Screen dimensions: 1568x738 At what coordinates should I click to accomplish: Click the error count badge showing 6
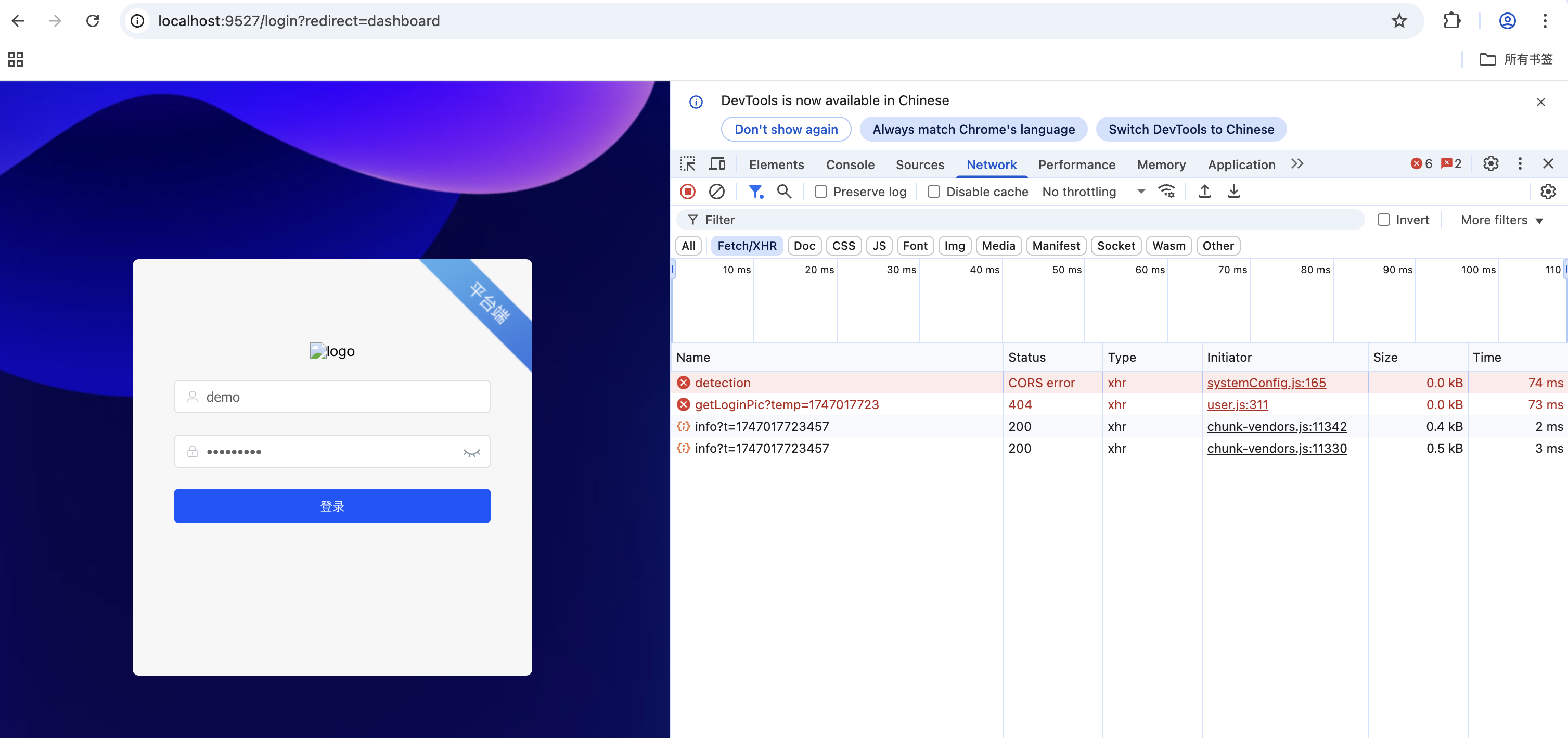coord(1422,164)
